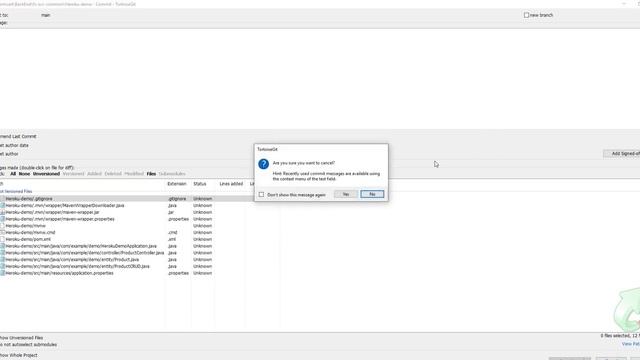
Task: Click the 'Are you sure you want to cancel?' text
Action: [x=304, y=163]
